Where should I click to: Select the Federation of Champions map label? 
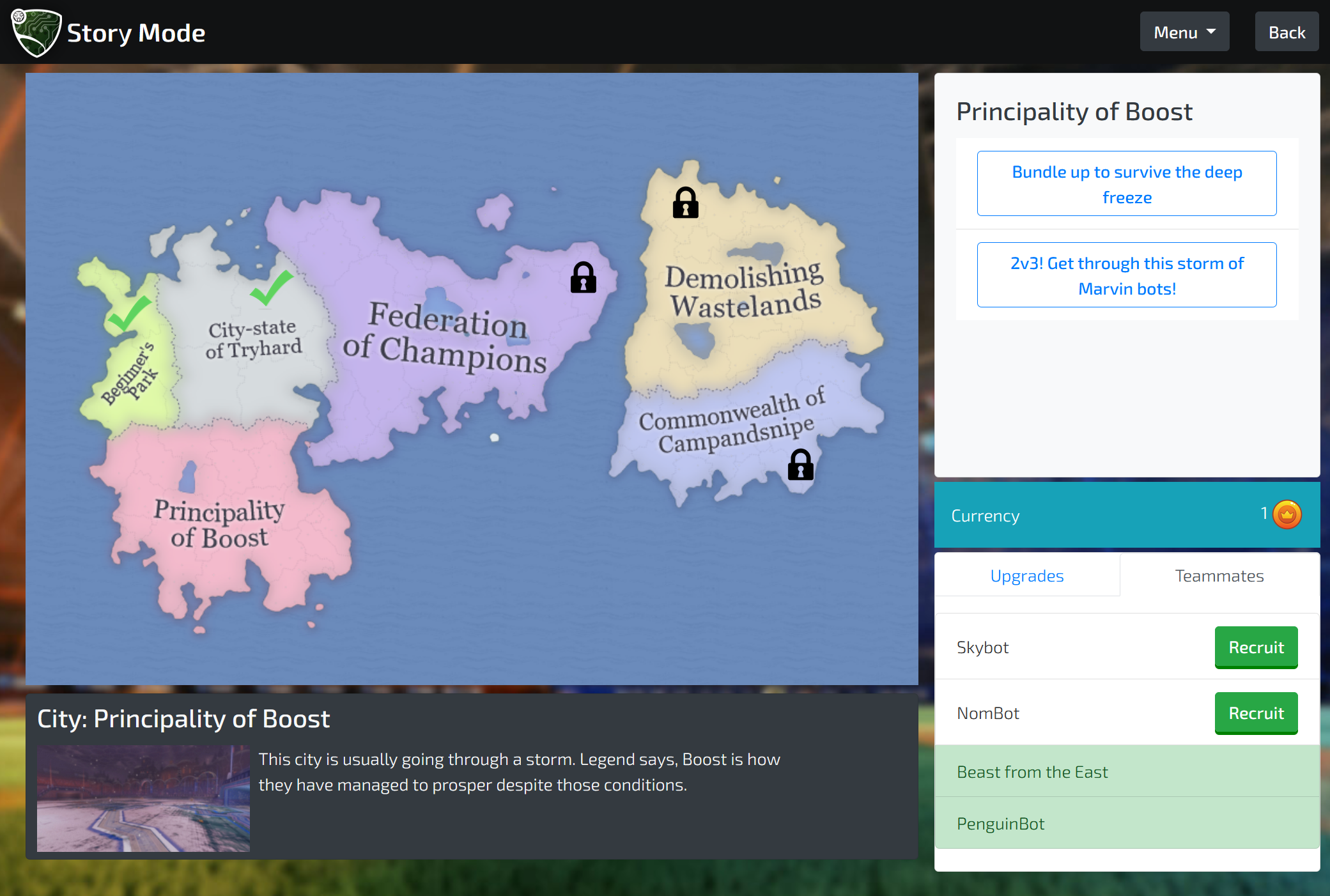pos(445,337)
